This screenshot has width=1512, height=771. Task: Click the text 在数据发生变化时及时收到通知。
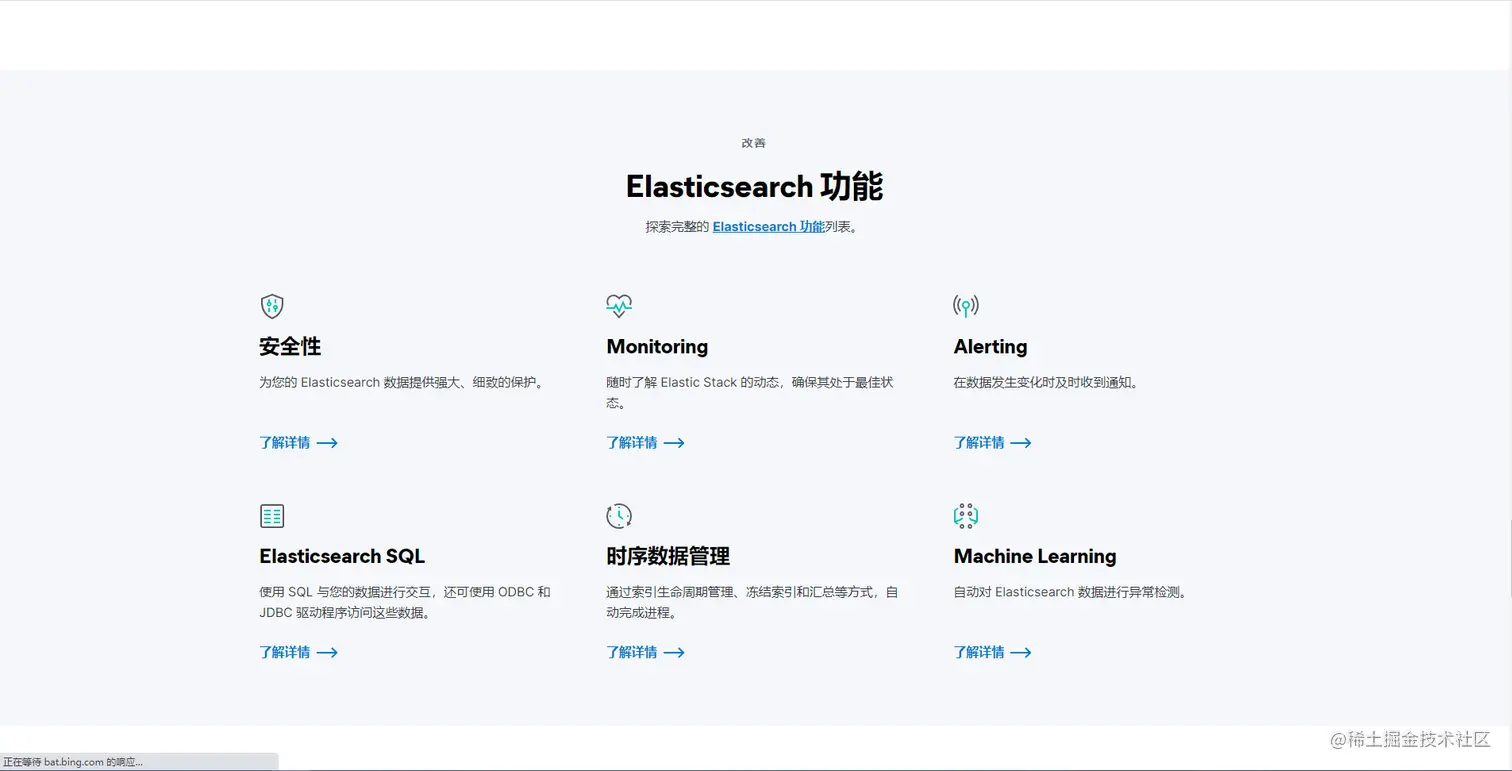pyautogui.click(x=1046, y=382)
